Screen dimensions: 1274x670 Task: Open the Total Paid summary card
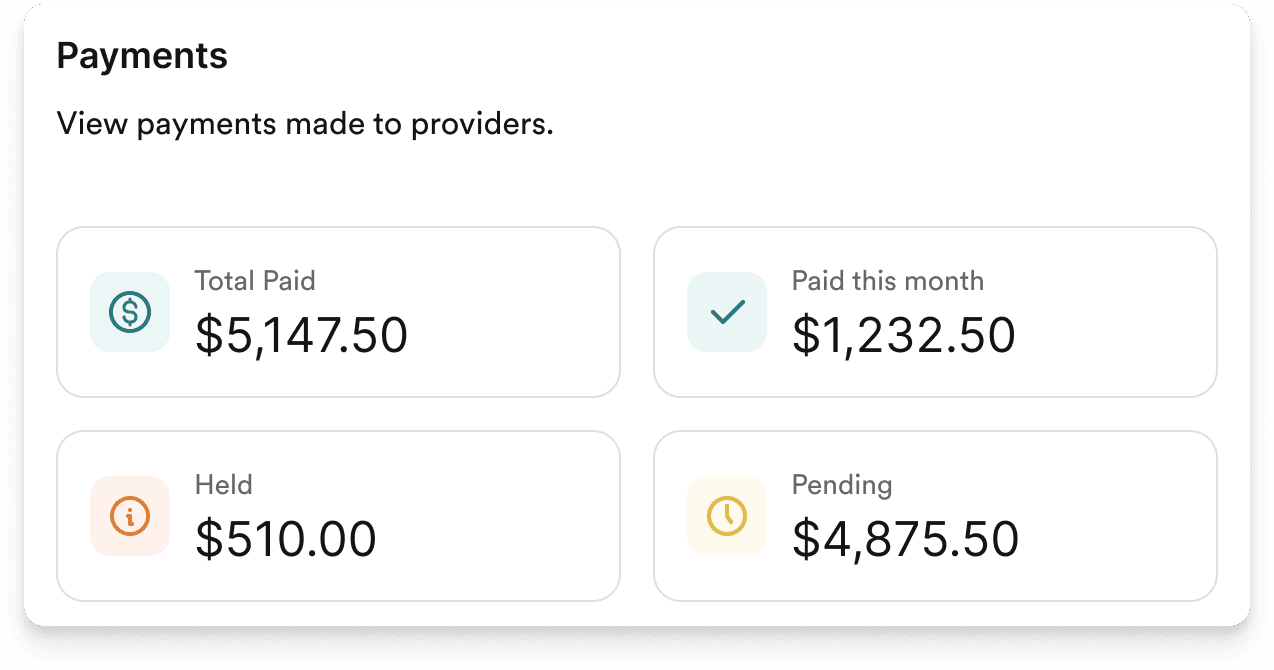339,312
